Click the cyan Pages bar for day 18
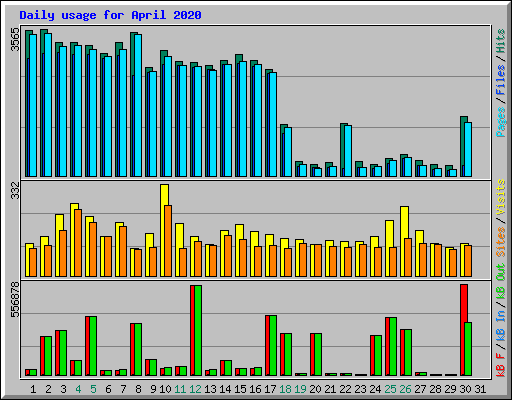This screenshot has height=400, width=512. [288, 152]
